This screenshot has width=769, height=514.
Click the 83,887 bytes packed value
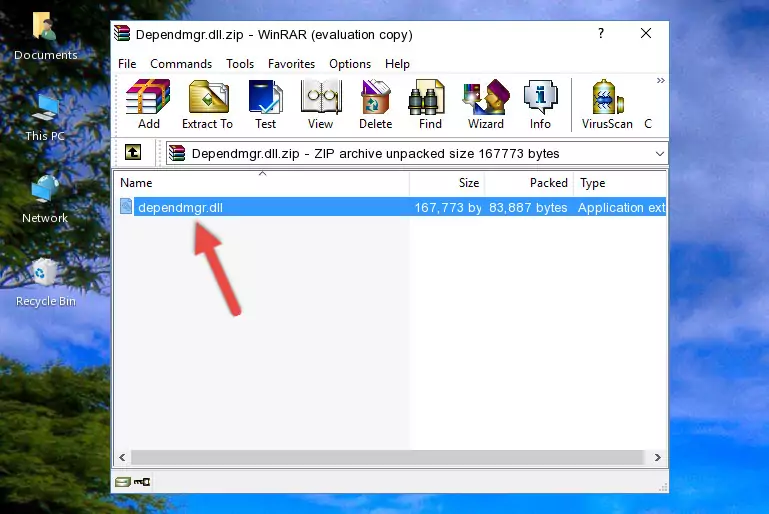(528, 207)
